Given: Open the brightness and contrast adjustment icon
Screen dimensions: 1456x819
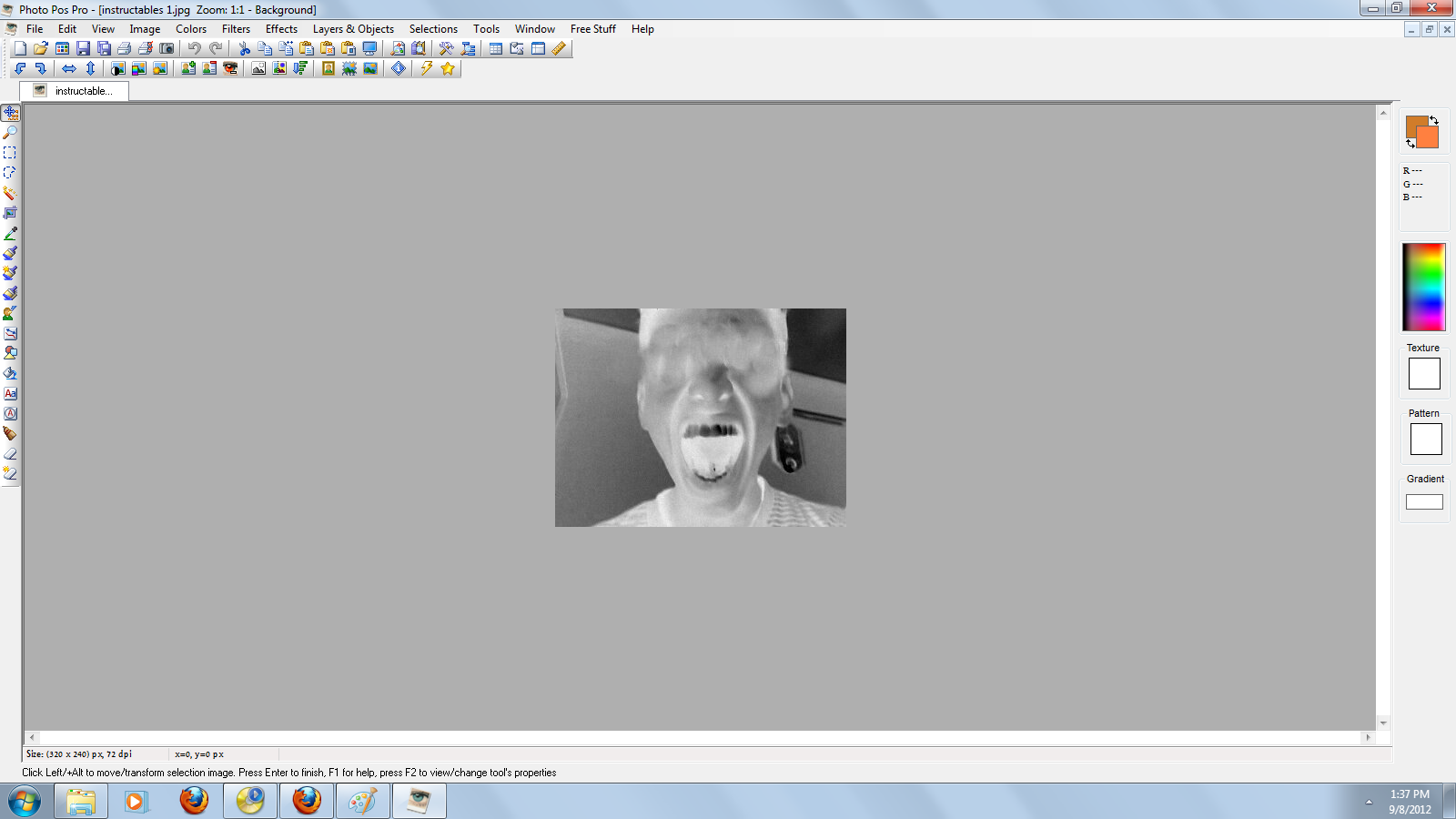Looking at the screenshot, I should coord(118,68).
